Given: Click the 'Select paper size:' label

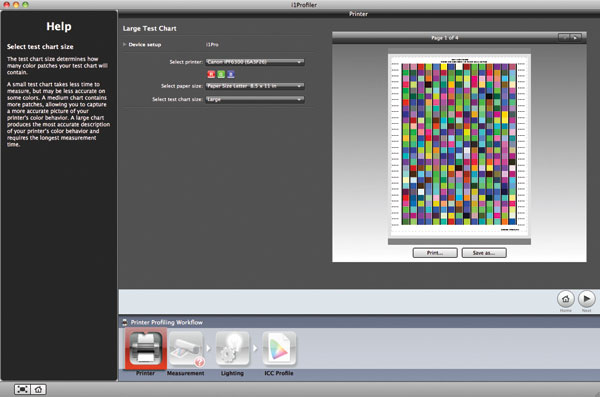Looking at the screenshot, I should pos(182,86).
